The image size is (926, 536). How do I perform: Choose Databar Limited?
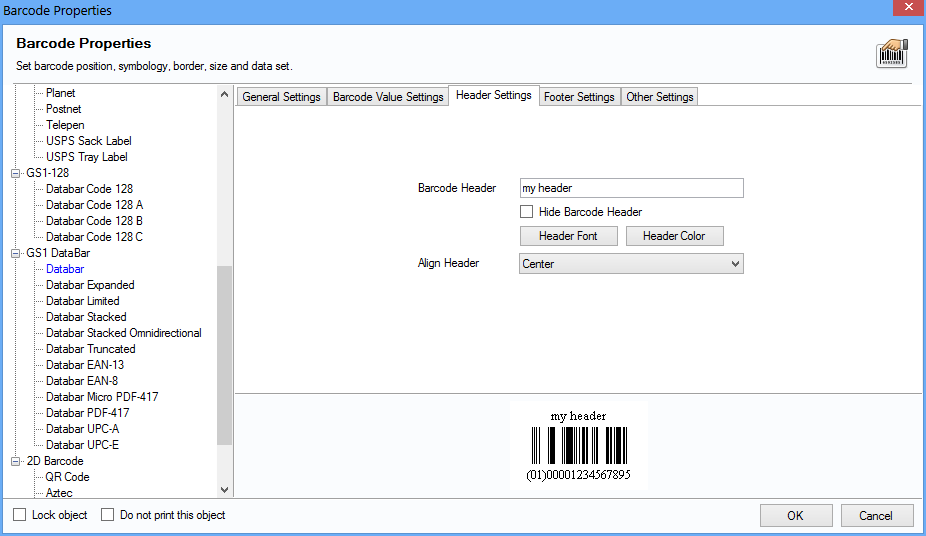click(82, 300)
